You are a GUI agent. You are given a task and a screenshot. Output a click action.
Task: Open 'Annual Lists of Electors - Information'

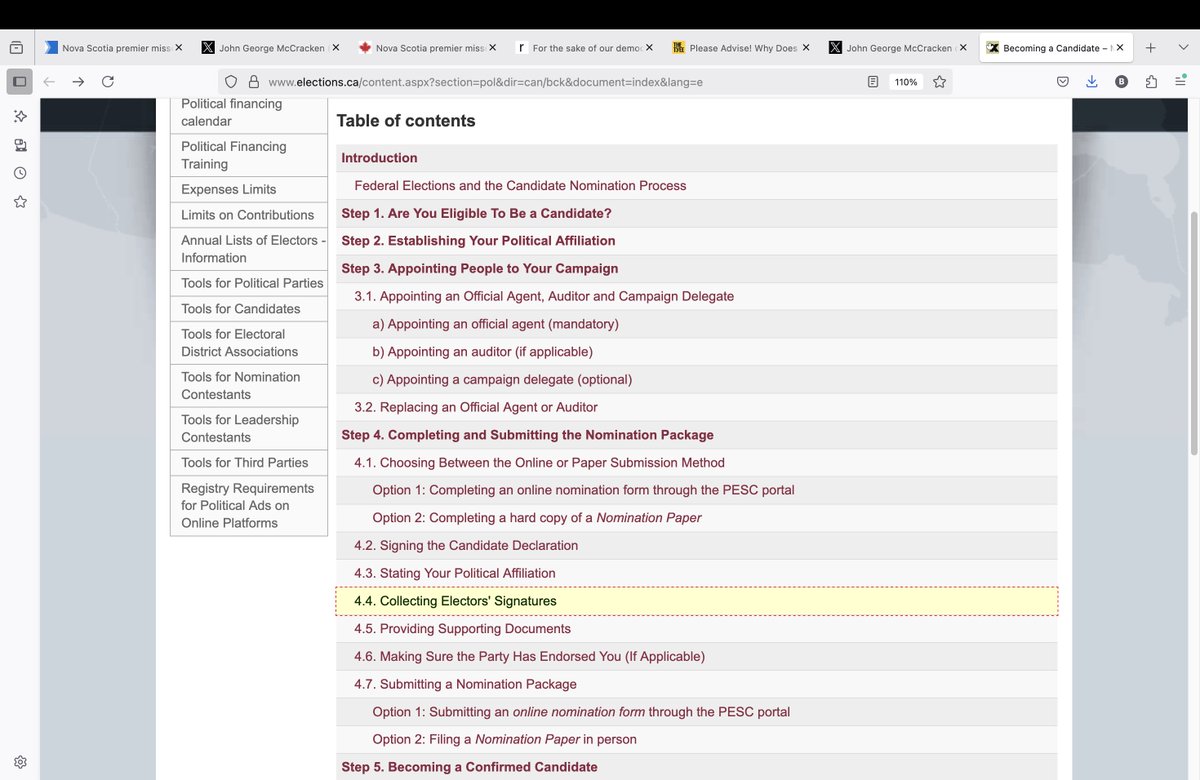(x=253, y=249)
